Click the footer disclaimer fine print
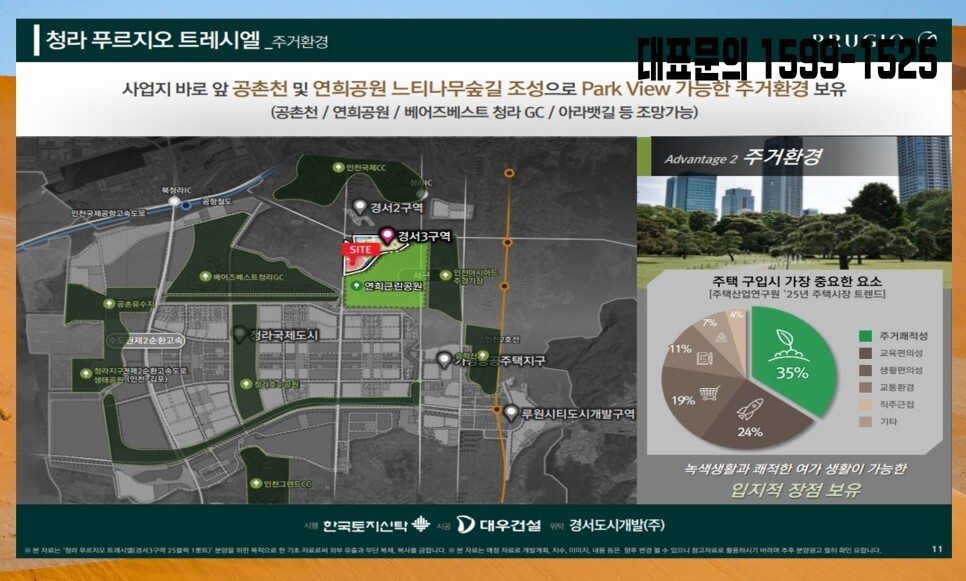966x581 pixels. [x=452, y=550]
